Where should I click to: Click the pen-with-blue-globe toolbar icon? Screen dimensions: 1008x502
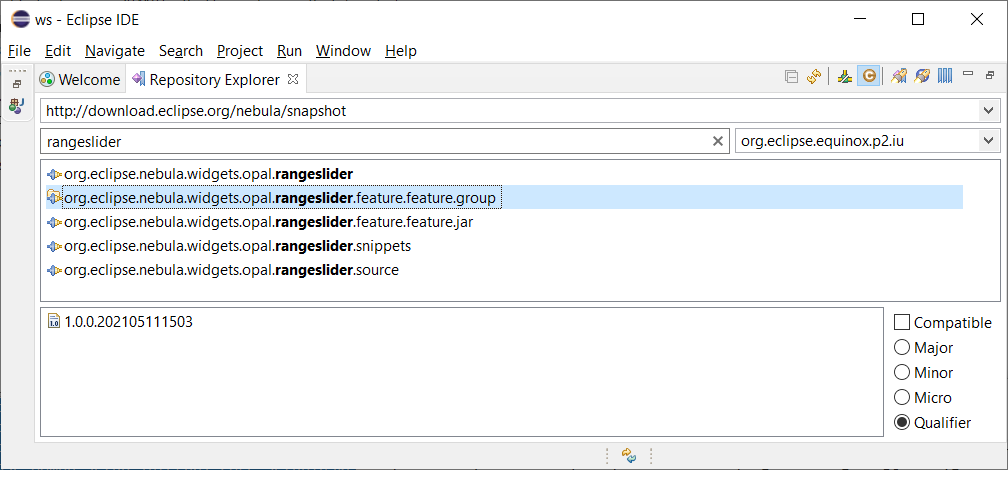coord(922,76)
